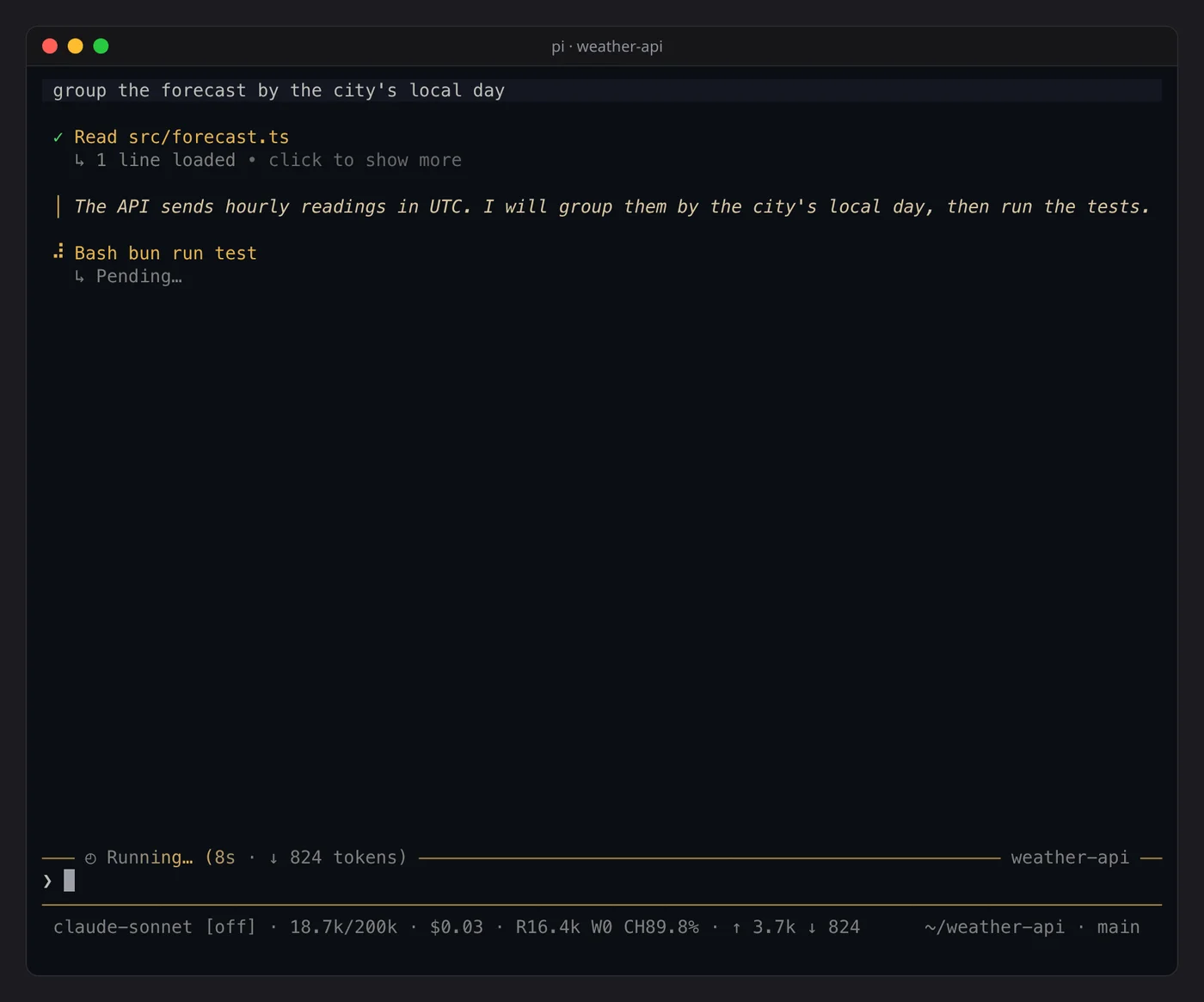Click the italic API UTC reasoning message

click(611, 206)
